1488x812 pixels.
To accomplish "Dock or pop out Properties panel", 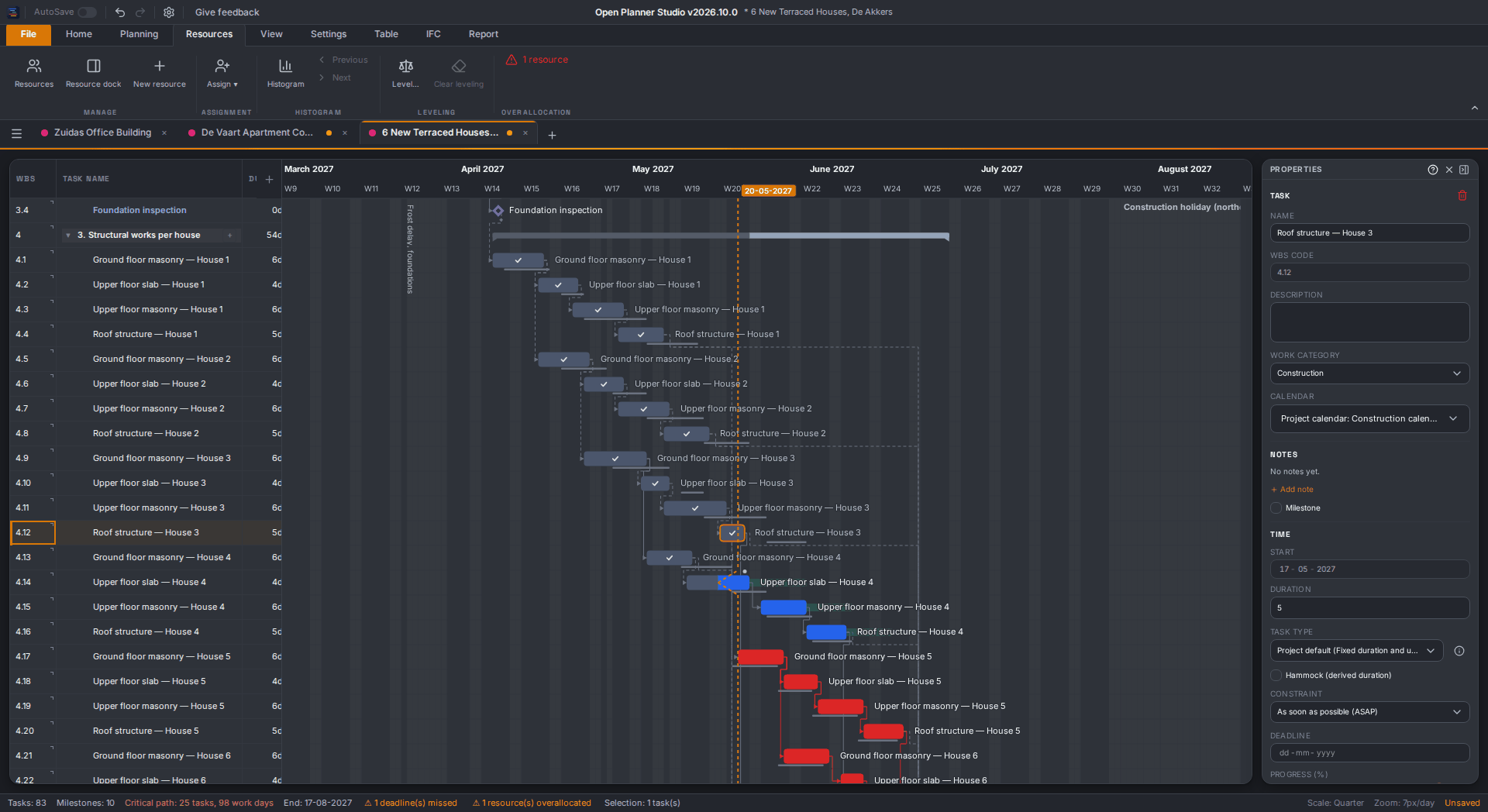I will pyautogui.click(x=1464, y=170).
